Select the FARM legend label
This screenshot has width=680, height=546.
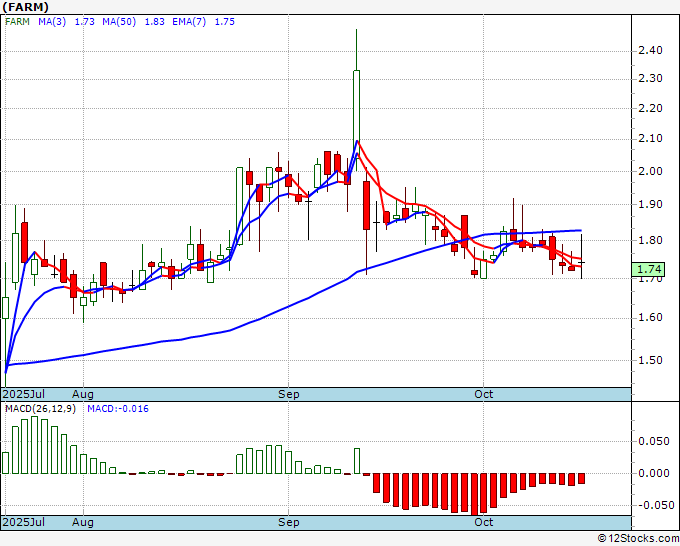point(17,22)
